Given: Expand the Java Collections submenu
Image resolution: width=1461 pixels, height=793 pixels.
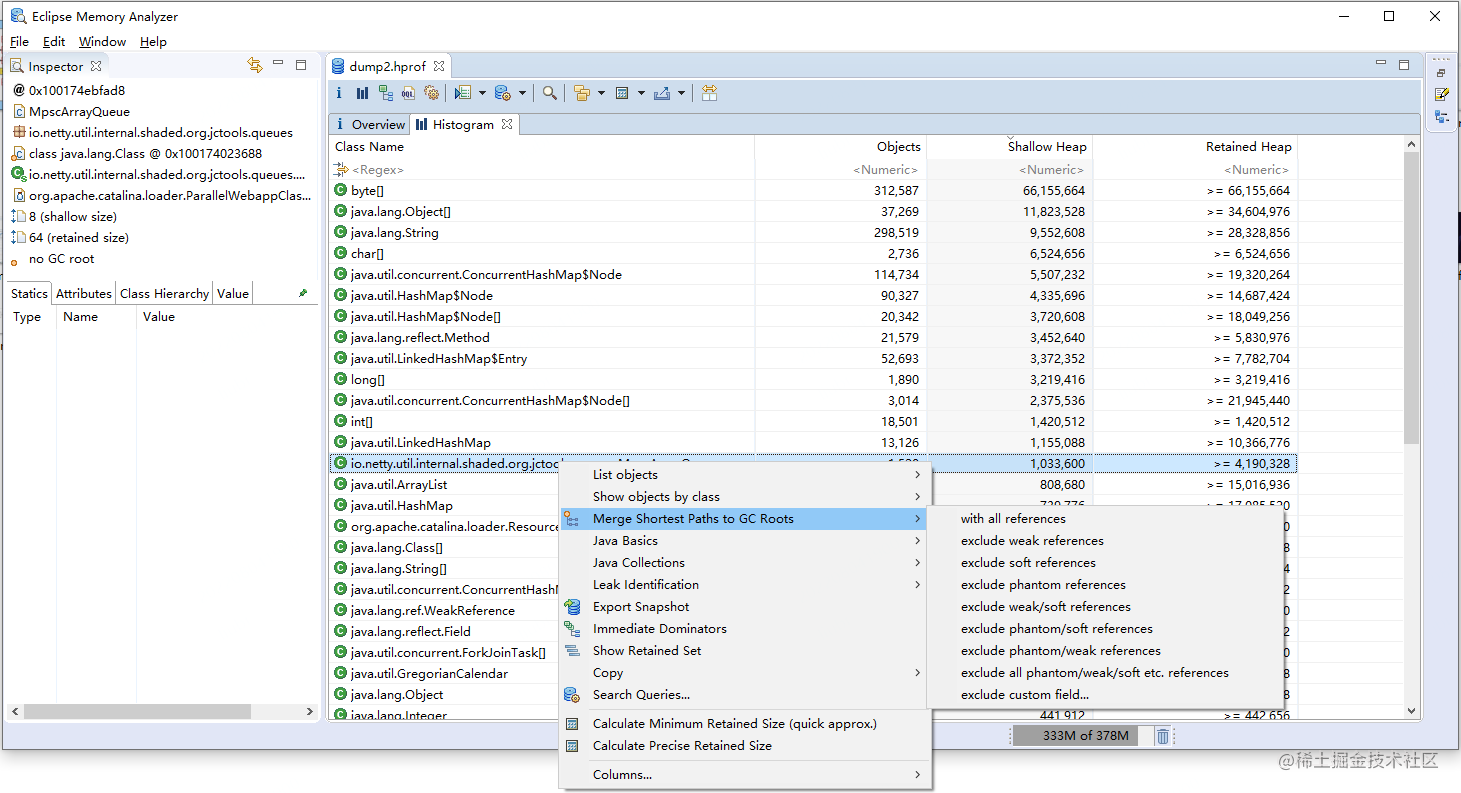Looking at the screenshot, I should coord(744,562).
